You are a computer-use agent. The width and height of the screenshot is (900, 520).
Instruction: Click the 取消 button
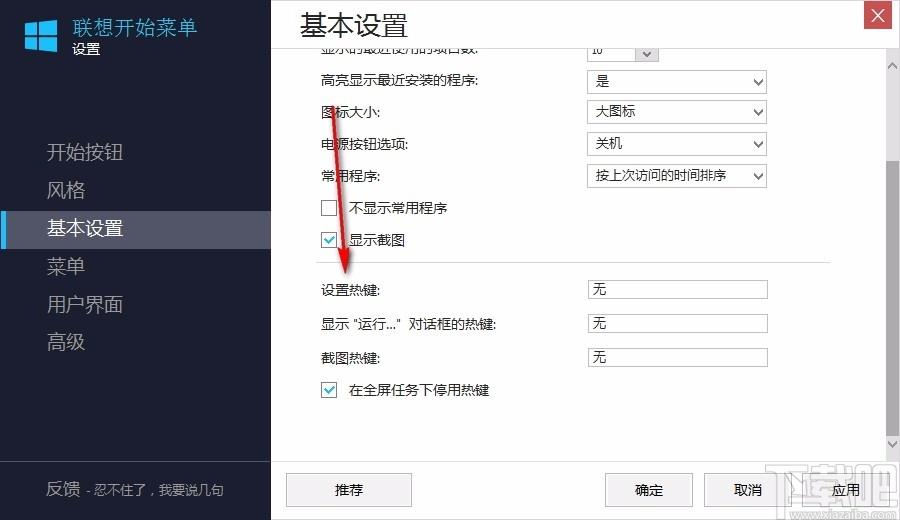click(747, 490)
